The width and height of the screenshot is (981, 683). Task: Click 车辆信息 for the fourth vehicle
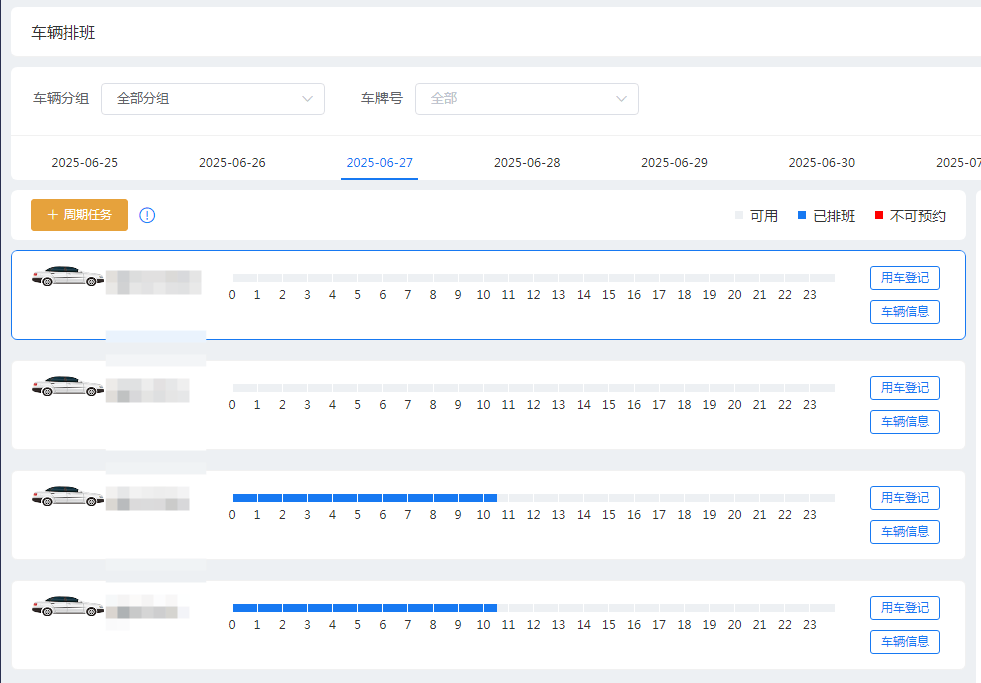point(905,642)
